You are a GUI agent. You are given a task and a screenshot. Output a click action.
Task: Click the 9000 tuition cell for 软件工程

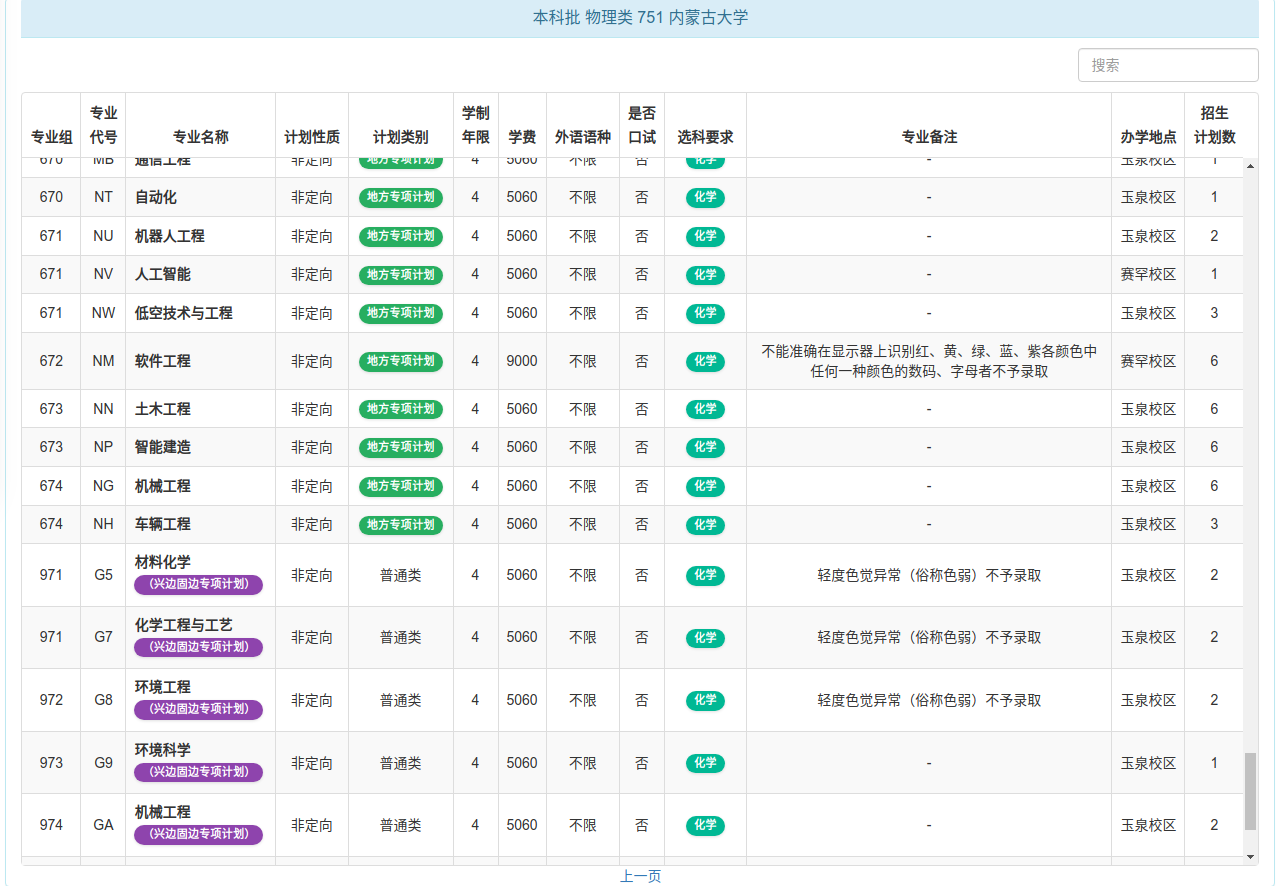pos(522,361)
